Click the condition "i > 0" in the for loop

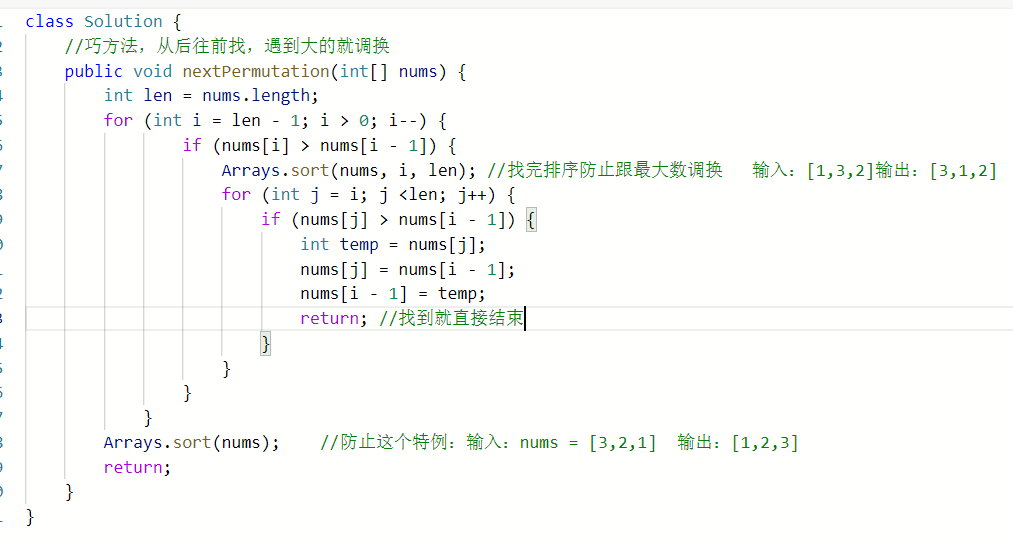pos(344,120)
